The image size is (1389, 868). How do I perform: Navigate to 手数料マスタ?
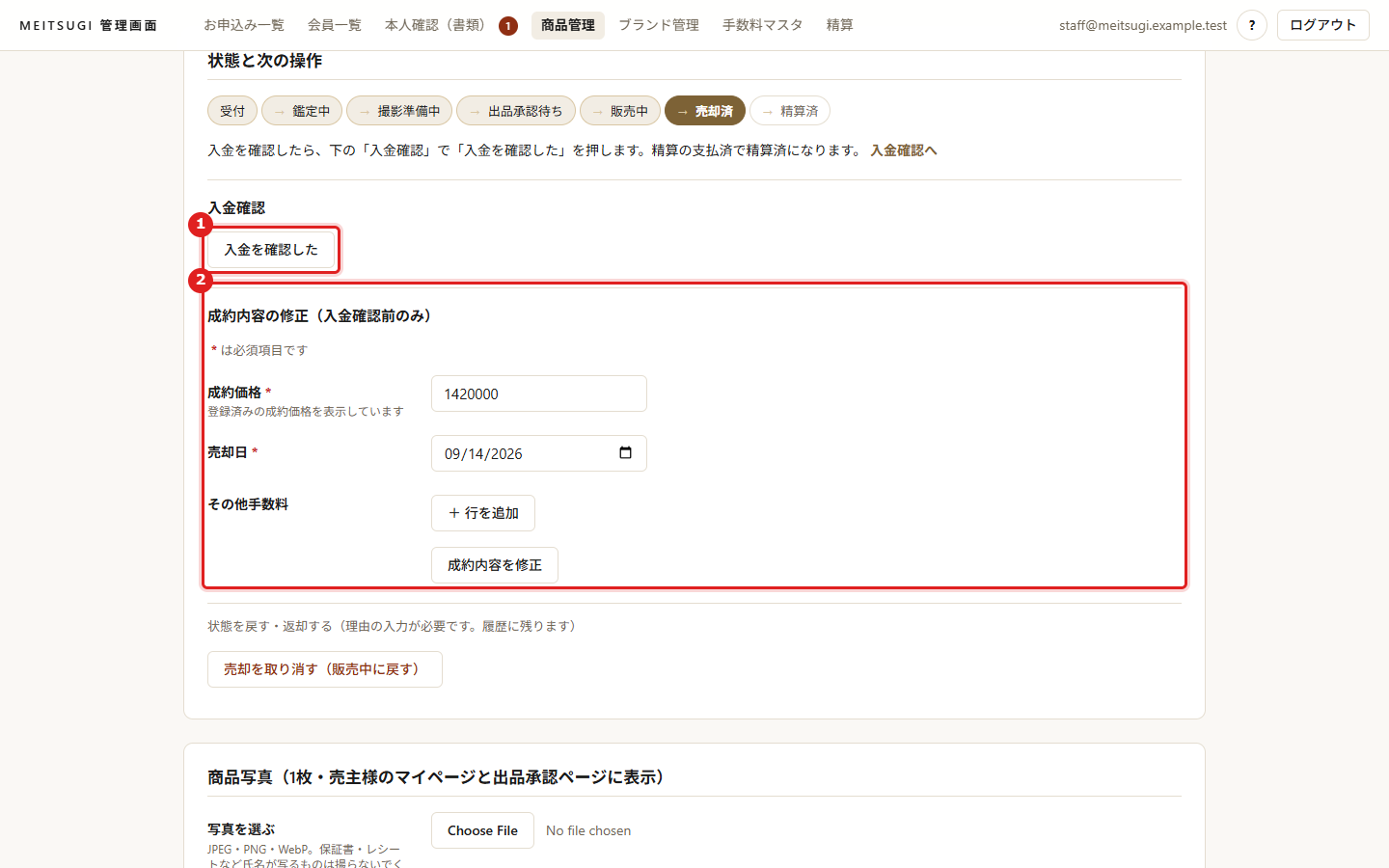pos(763,25)
